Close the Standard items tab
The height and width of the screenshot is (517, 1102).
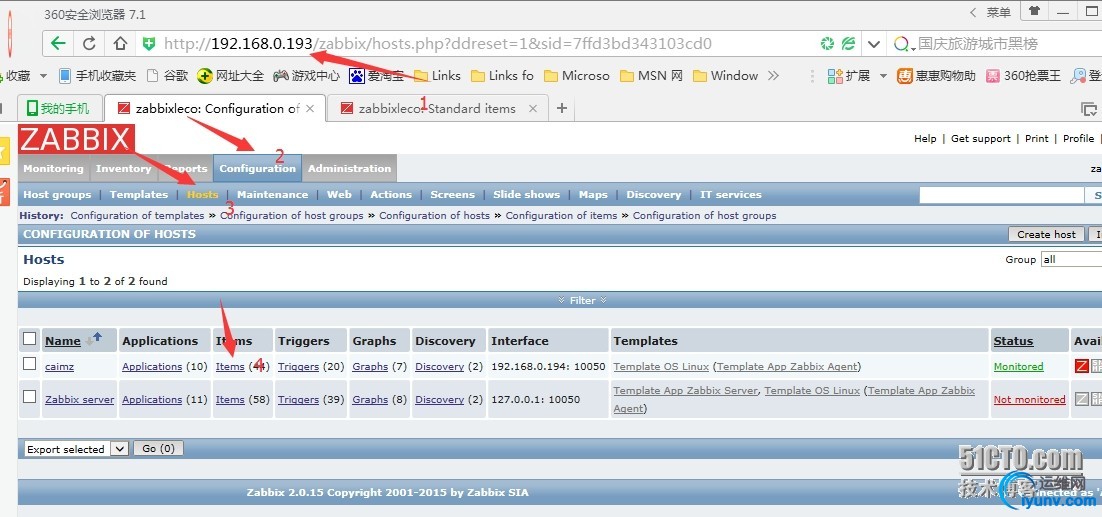[x=533, y=109]
